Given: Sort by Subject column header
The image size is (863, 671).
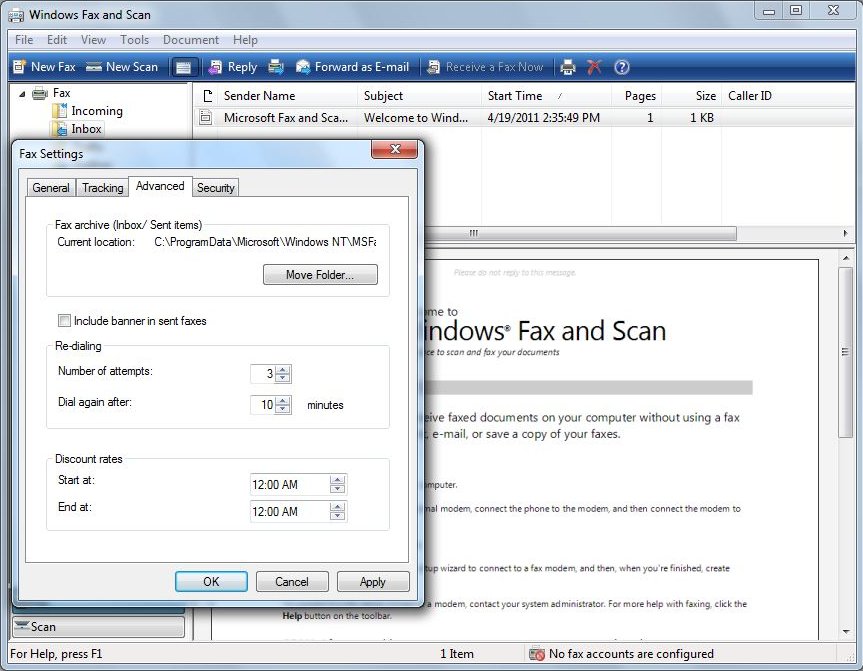Looking at the screenshot, I should tap(420, 96).
